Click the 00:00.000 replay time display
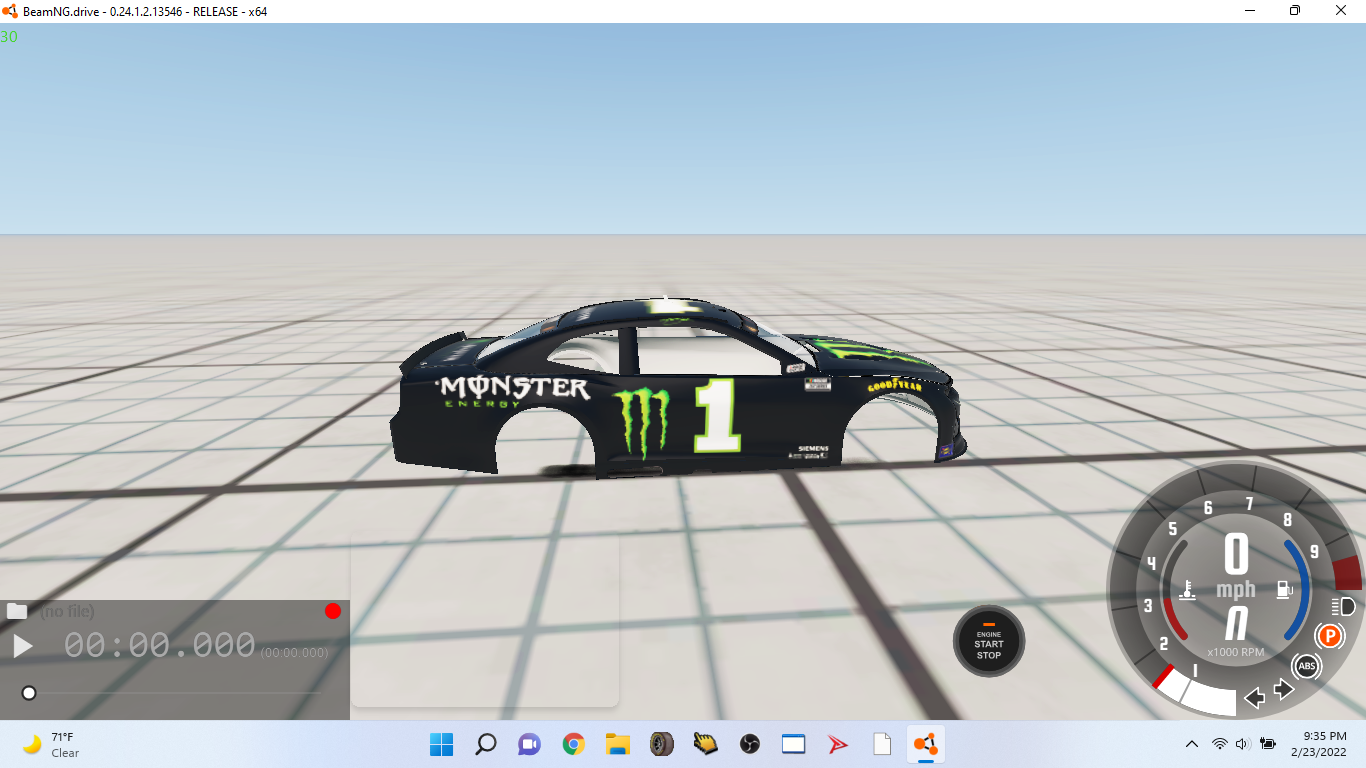The width and height of the screenshot is (1366, 768). pyautogui.click(x=160, y=646)
